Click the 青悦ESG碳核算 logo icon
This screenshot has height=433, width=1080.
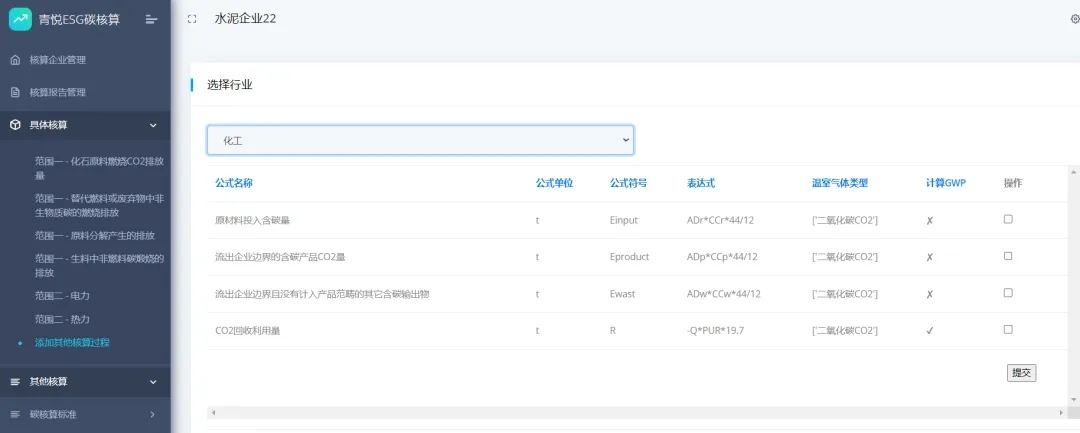pos(20,18)
